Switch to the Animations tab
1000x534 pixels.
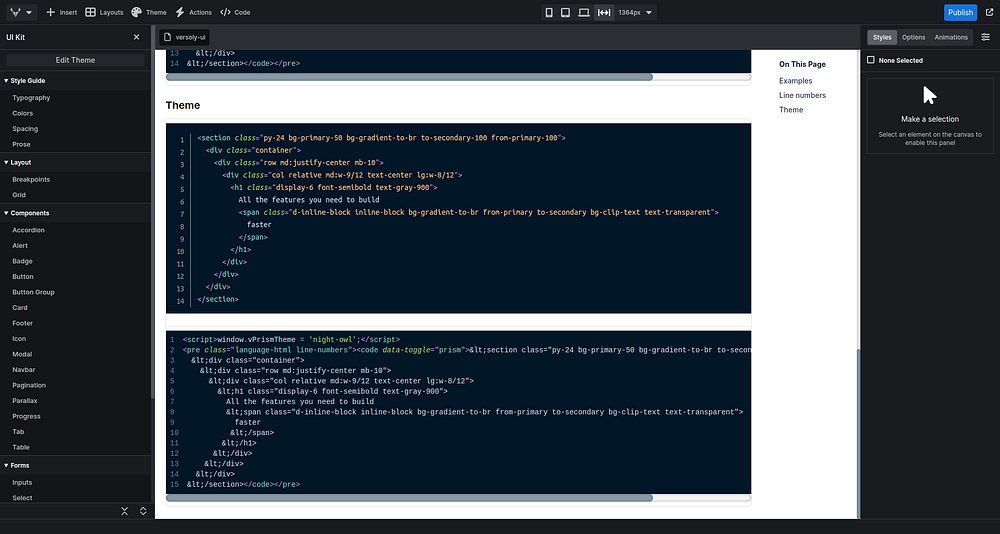[951, 37]
